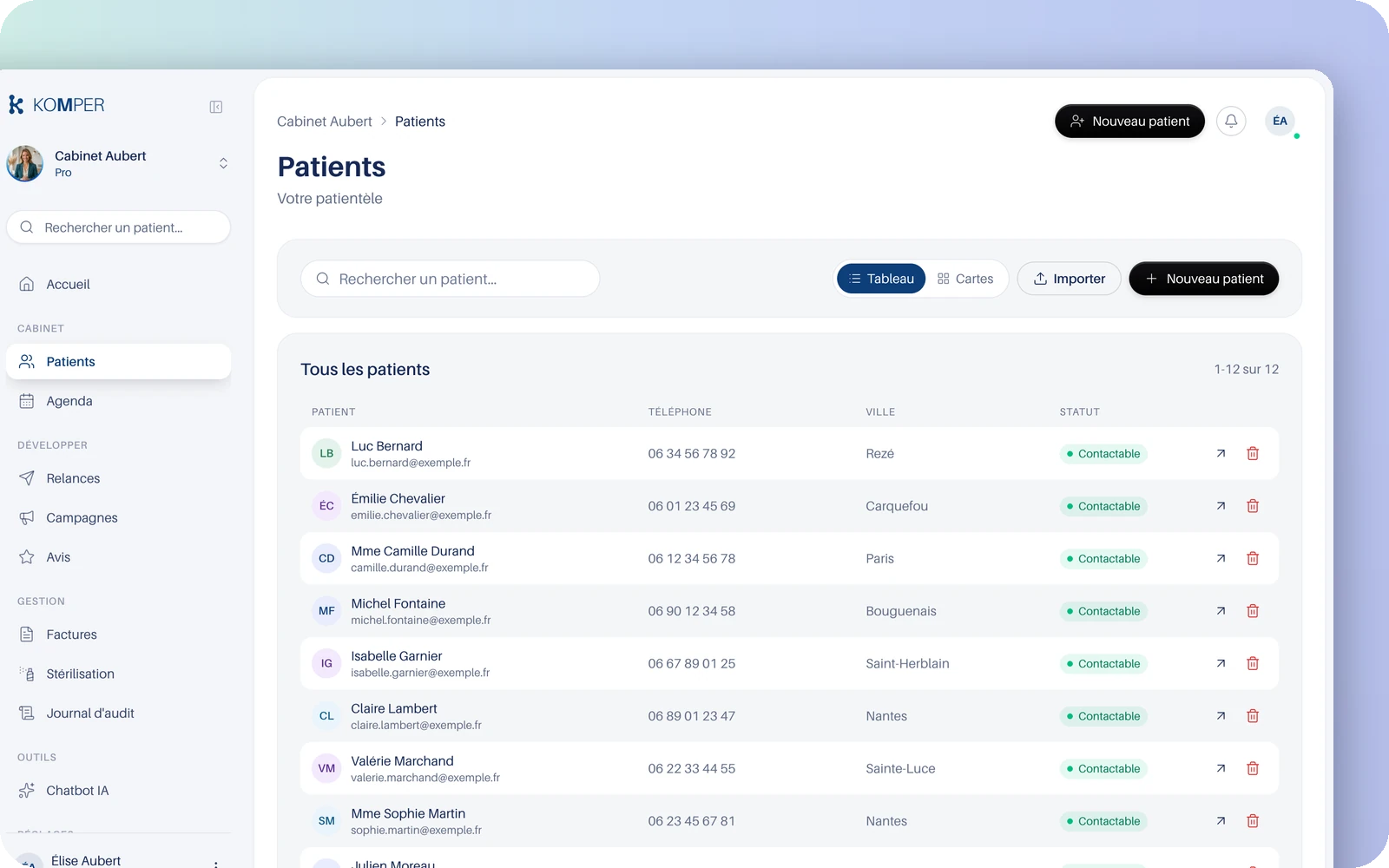1389x868 pixels.
Task: Open Michel Fontaine's record arrow
Action: (x=1221, y=611)
